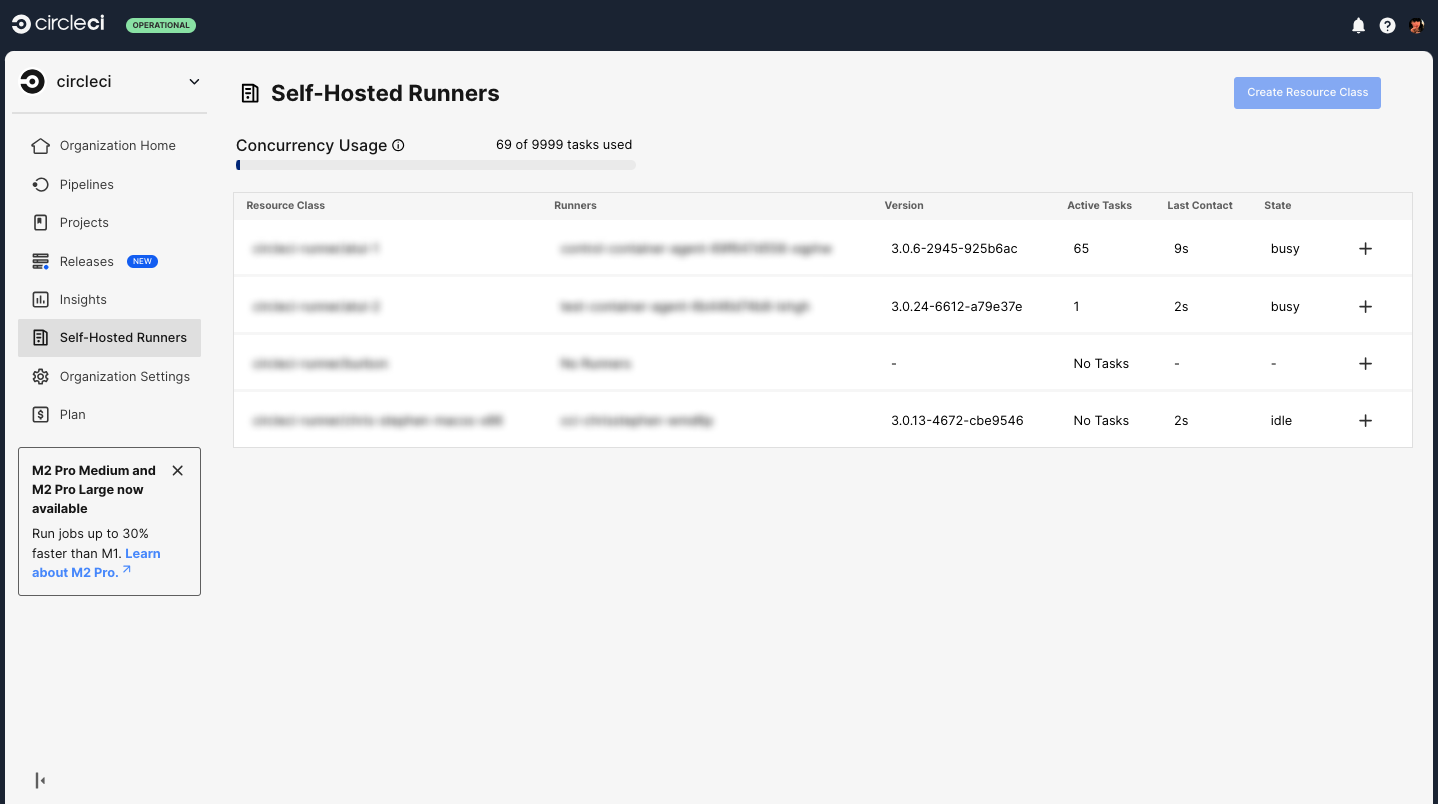Viewport: 1438px width, 804px height.
Task: Click Create Resource Class button
Action: pos(1307,92)
